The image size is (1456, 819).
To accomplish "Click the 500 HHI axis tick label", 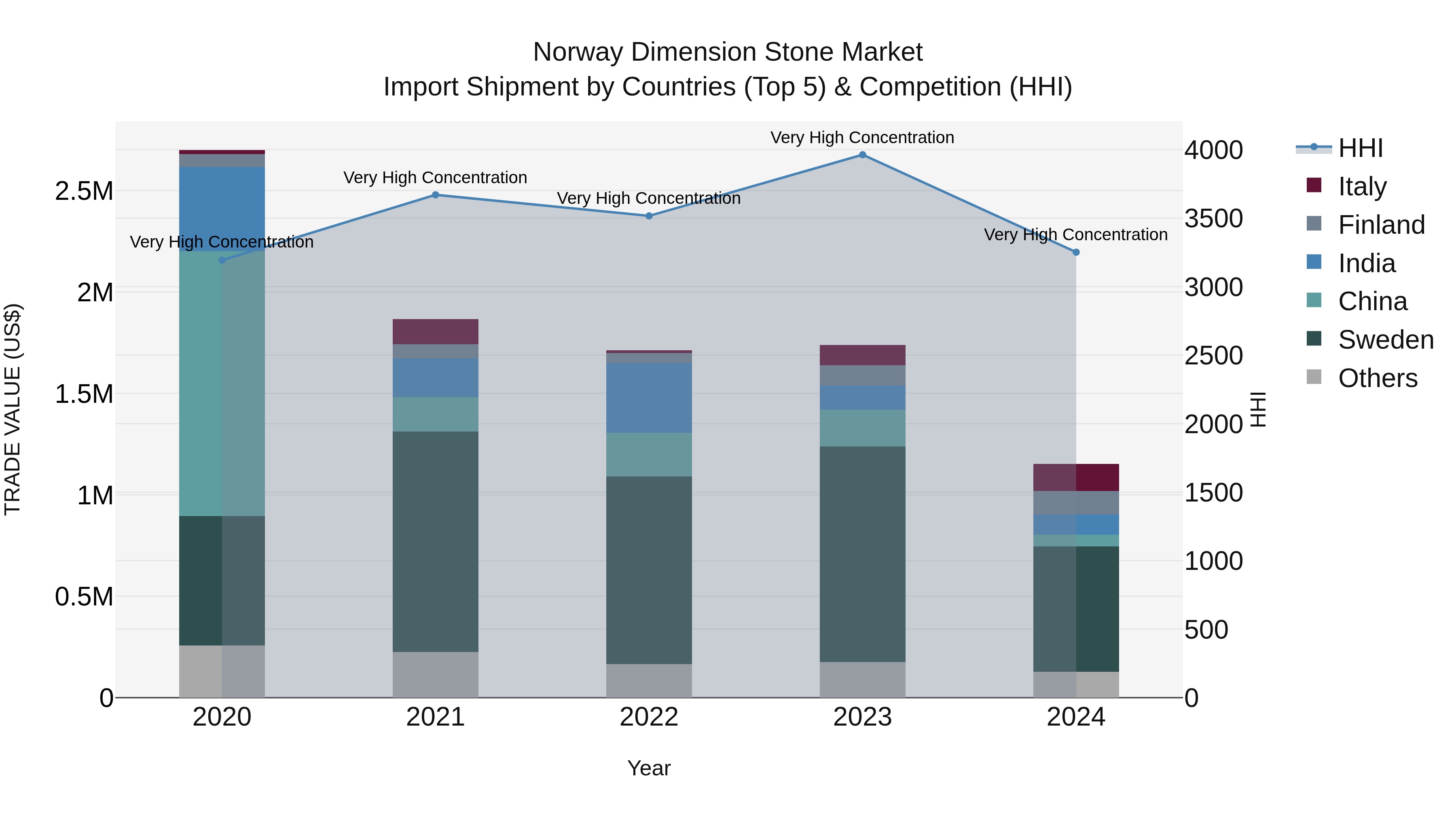I will pyautogui.click(x=1207, y=630).
